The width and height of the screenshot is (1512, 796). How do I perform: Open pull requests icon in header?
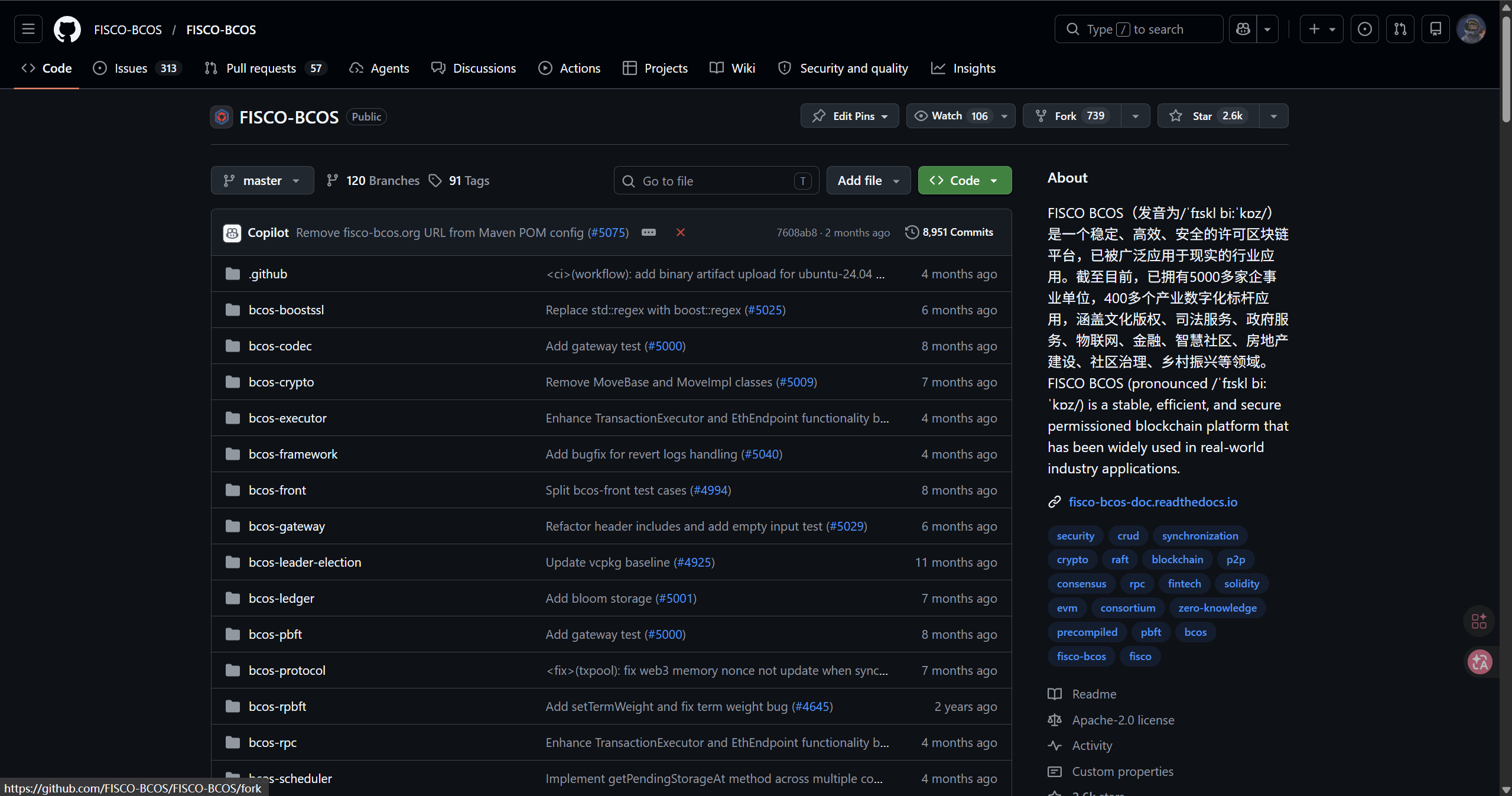click(1400, 29)
